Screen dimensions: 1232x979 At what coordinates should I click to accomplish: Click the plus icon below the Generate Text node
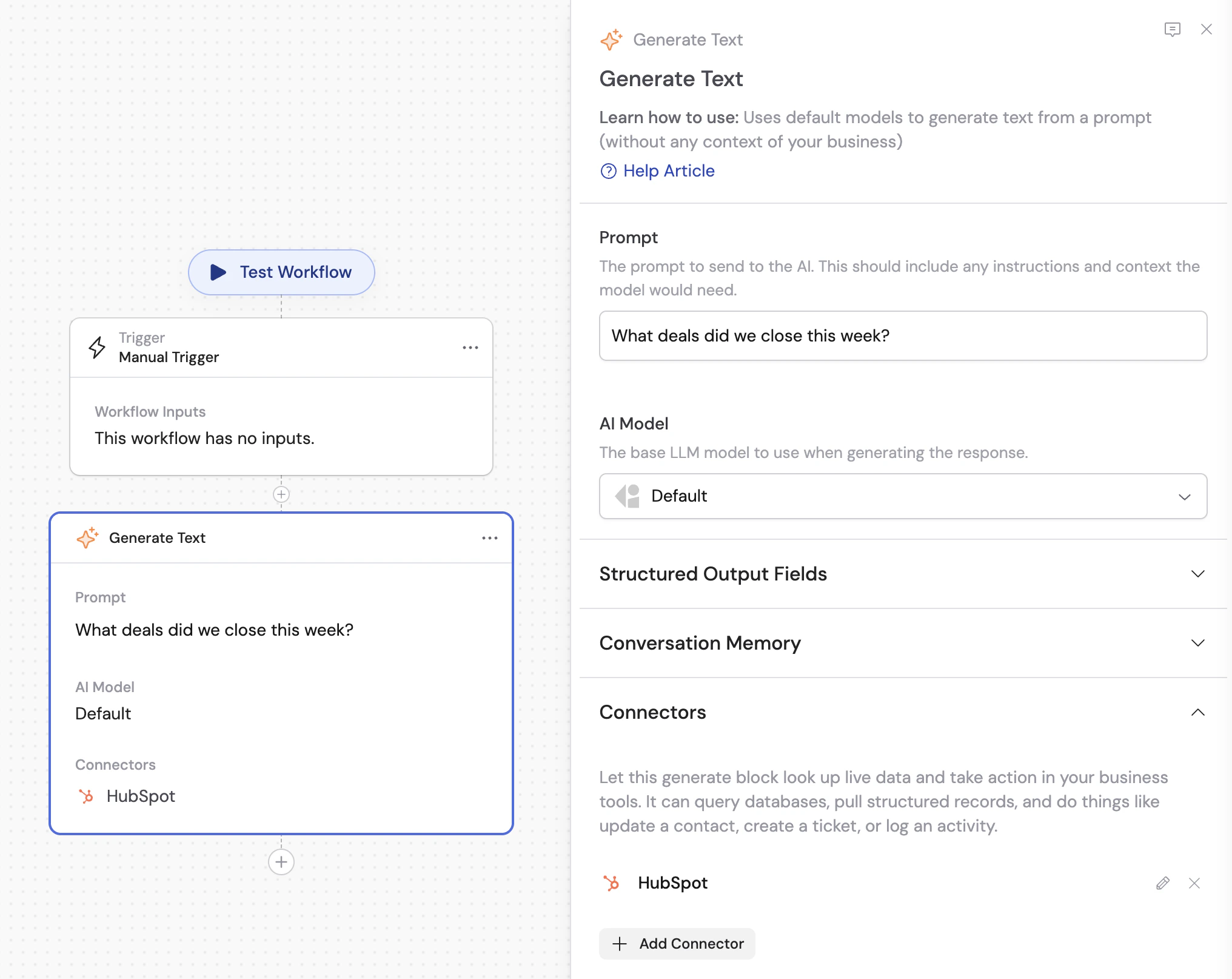tap(281, 861)
